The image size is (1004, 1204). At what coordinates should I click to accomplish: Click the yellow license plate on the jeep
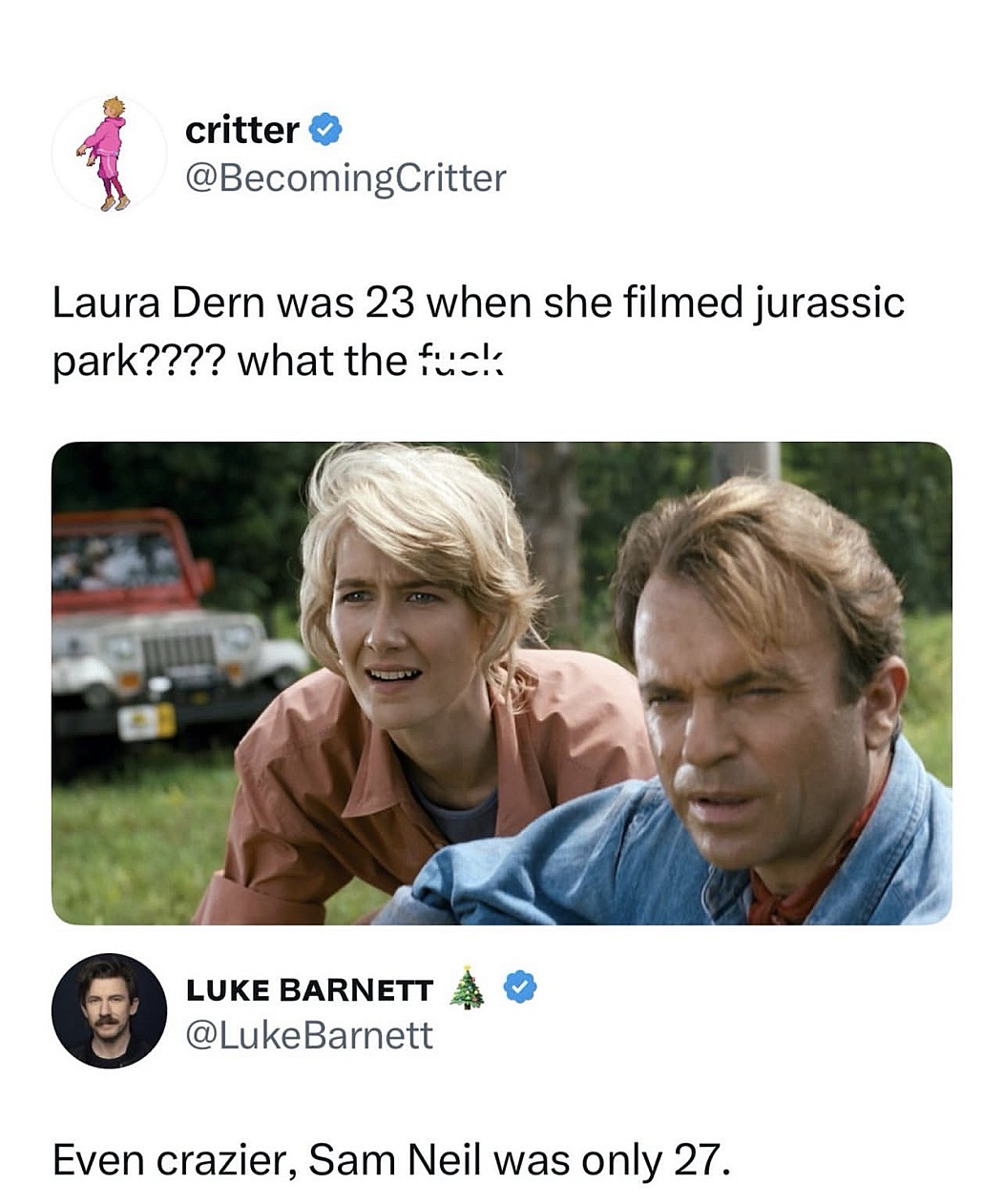tap(147, 721)
